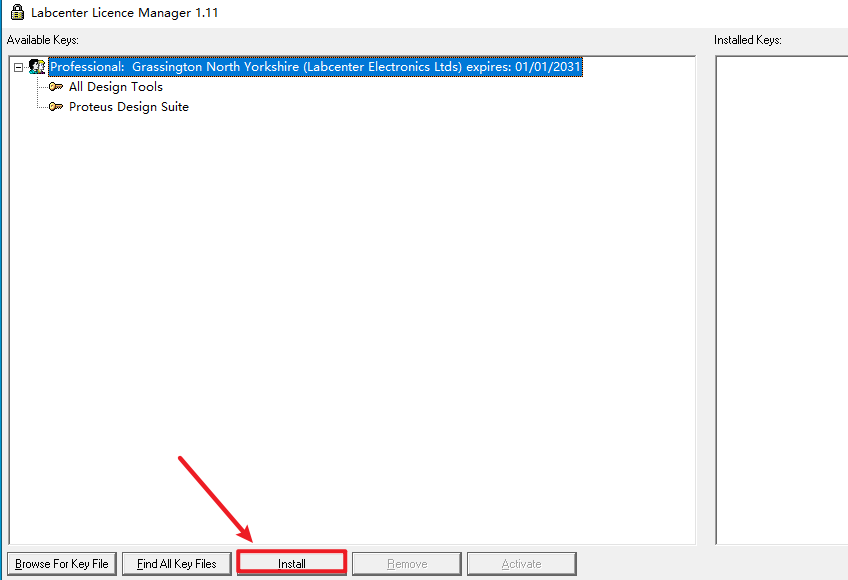Select the Proteus Design Suite entry
Screen dimensions: 848x580
pyautogui.click(x=129, y=107)
